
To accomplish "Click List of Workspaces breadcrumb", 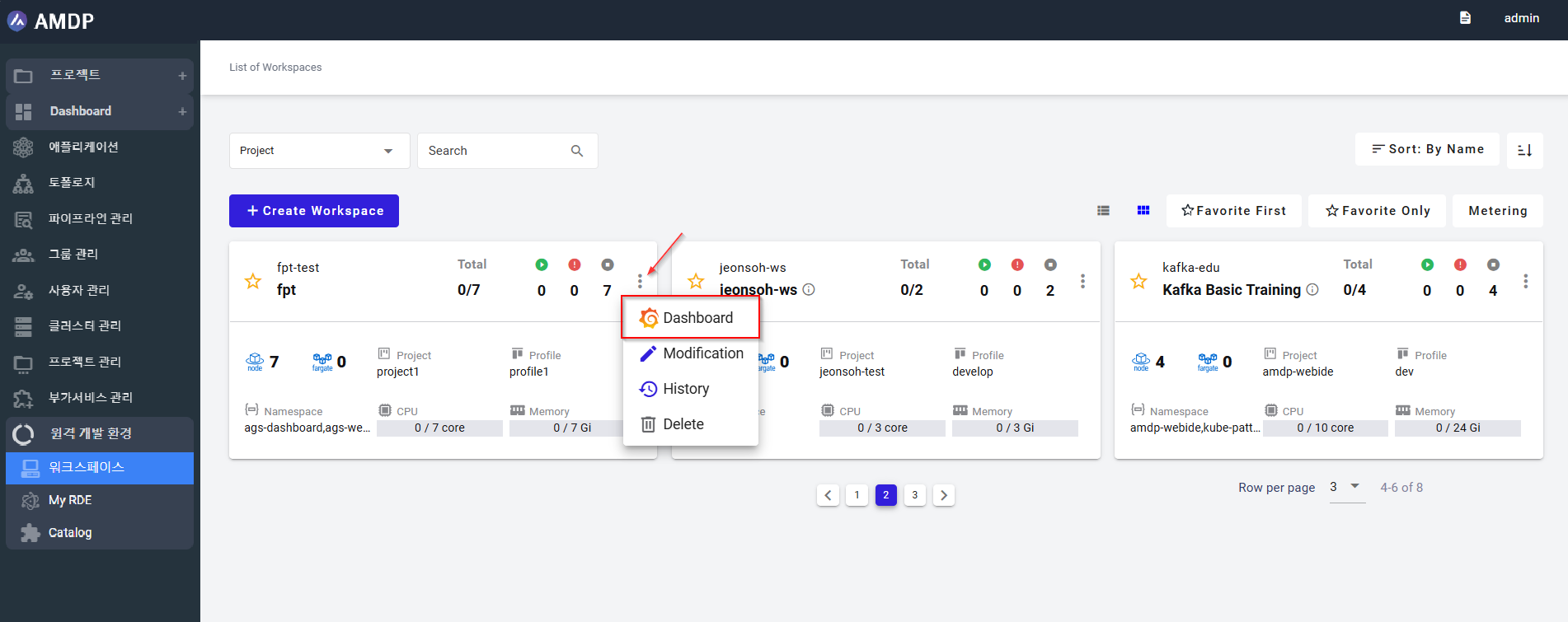I will [275, 68].
